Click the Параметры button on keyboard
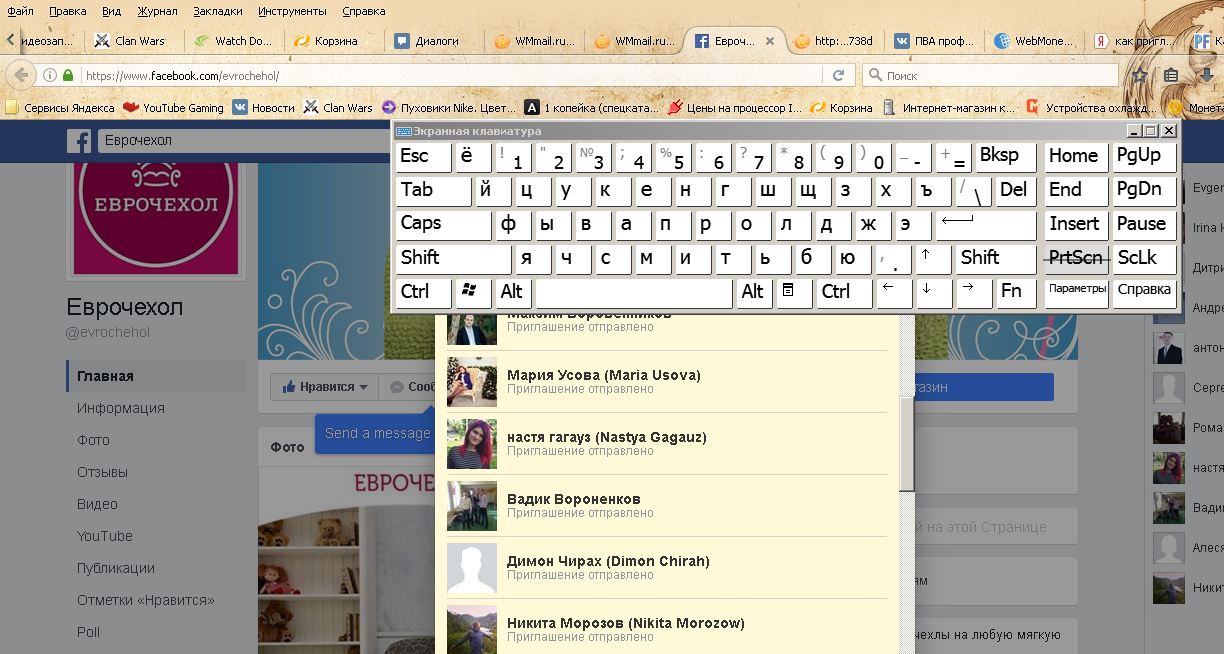This screenshot has width=1224, height=654. coord(1077,292)
